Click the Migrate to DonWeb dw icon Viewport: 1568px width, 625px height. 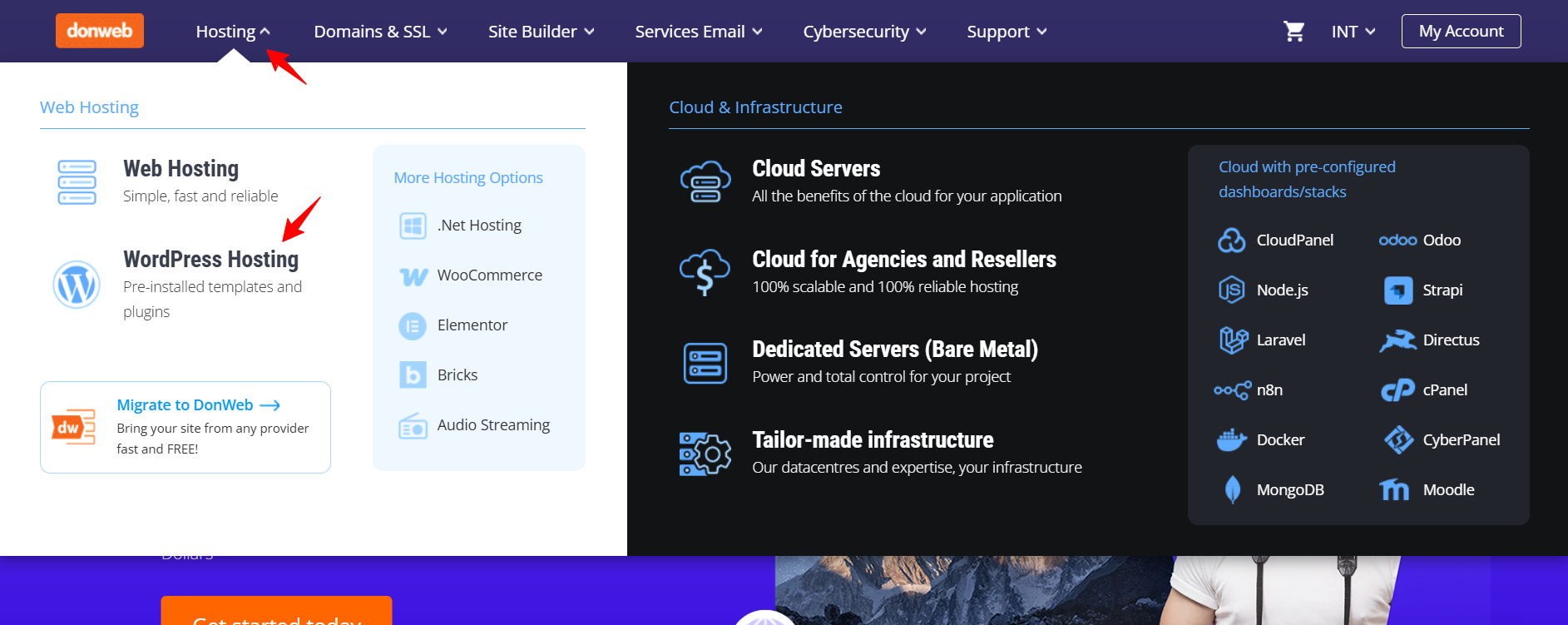pos(73,427)
